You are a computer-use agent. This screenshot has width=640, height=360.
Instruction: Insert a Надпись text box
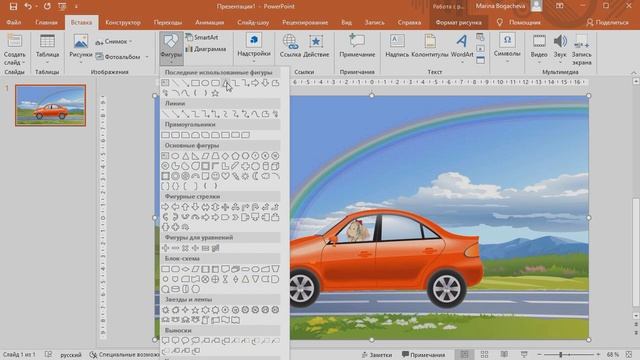397,46
